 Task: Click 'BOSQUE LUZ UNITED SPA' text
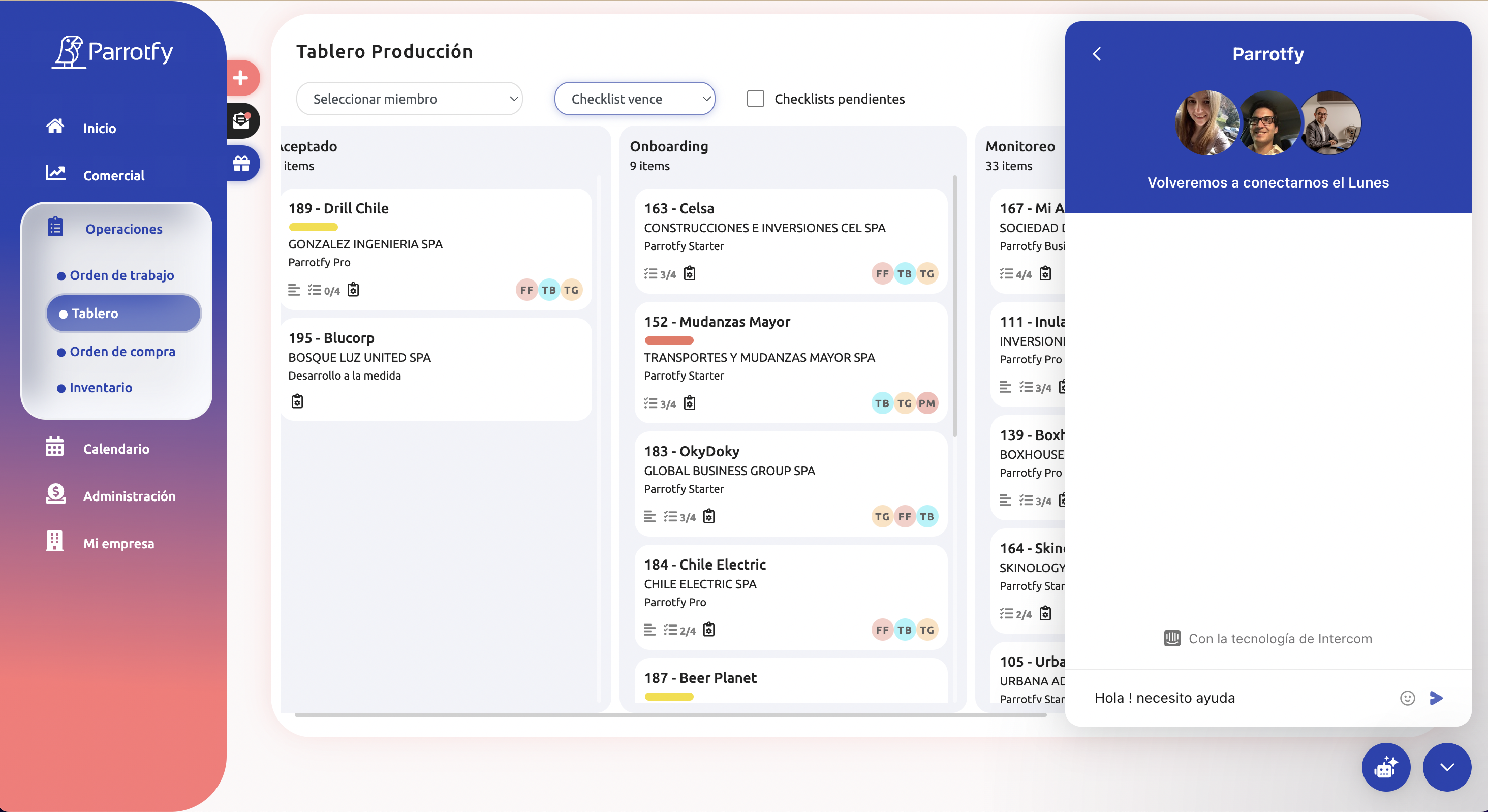[359, 358]
